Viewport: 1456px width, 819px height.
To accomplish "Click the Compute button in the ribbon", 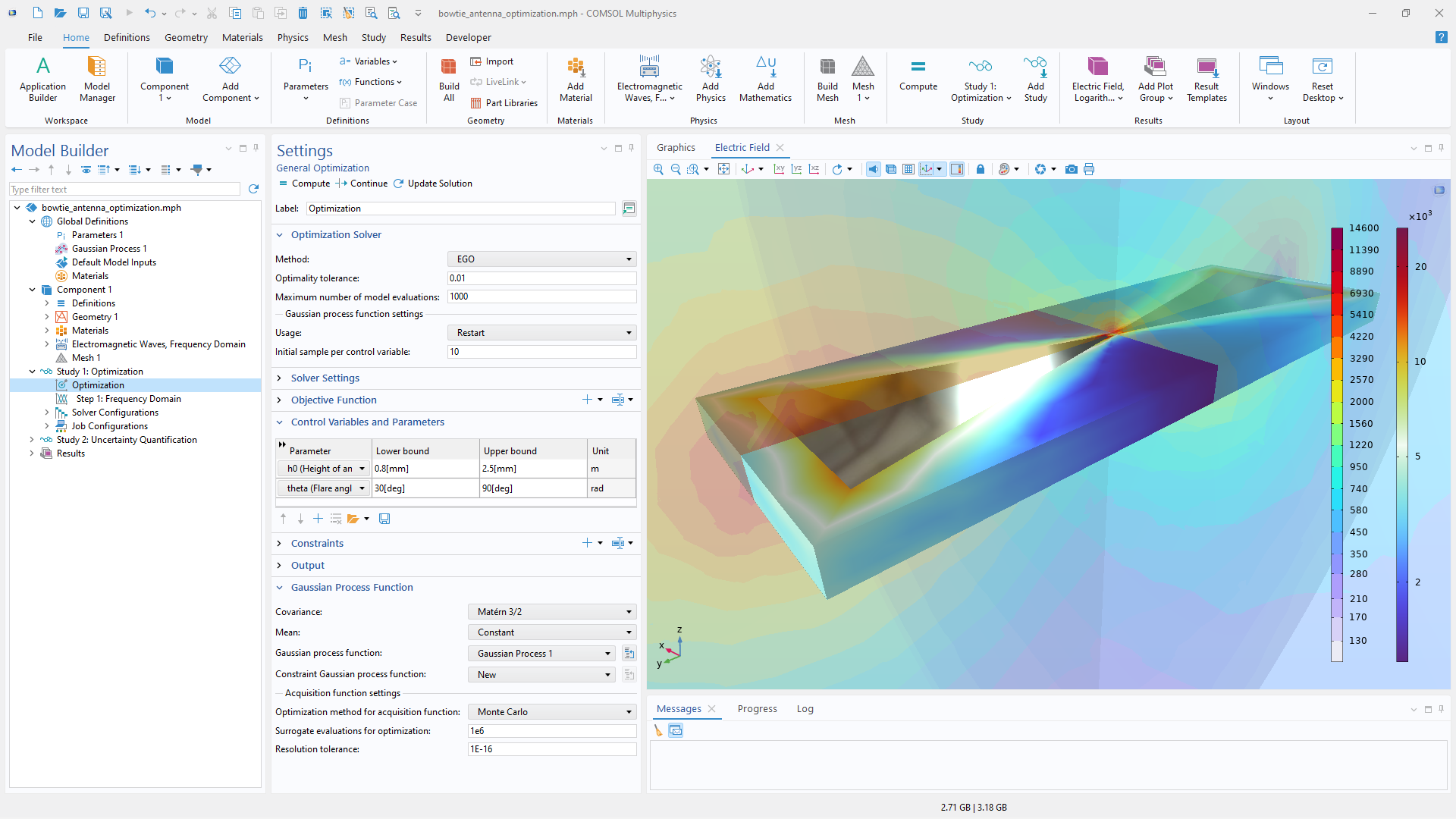I will [x=918, y=74].
